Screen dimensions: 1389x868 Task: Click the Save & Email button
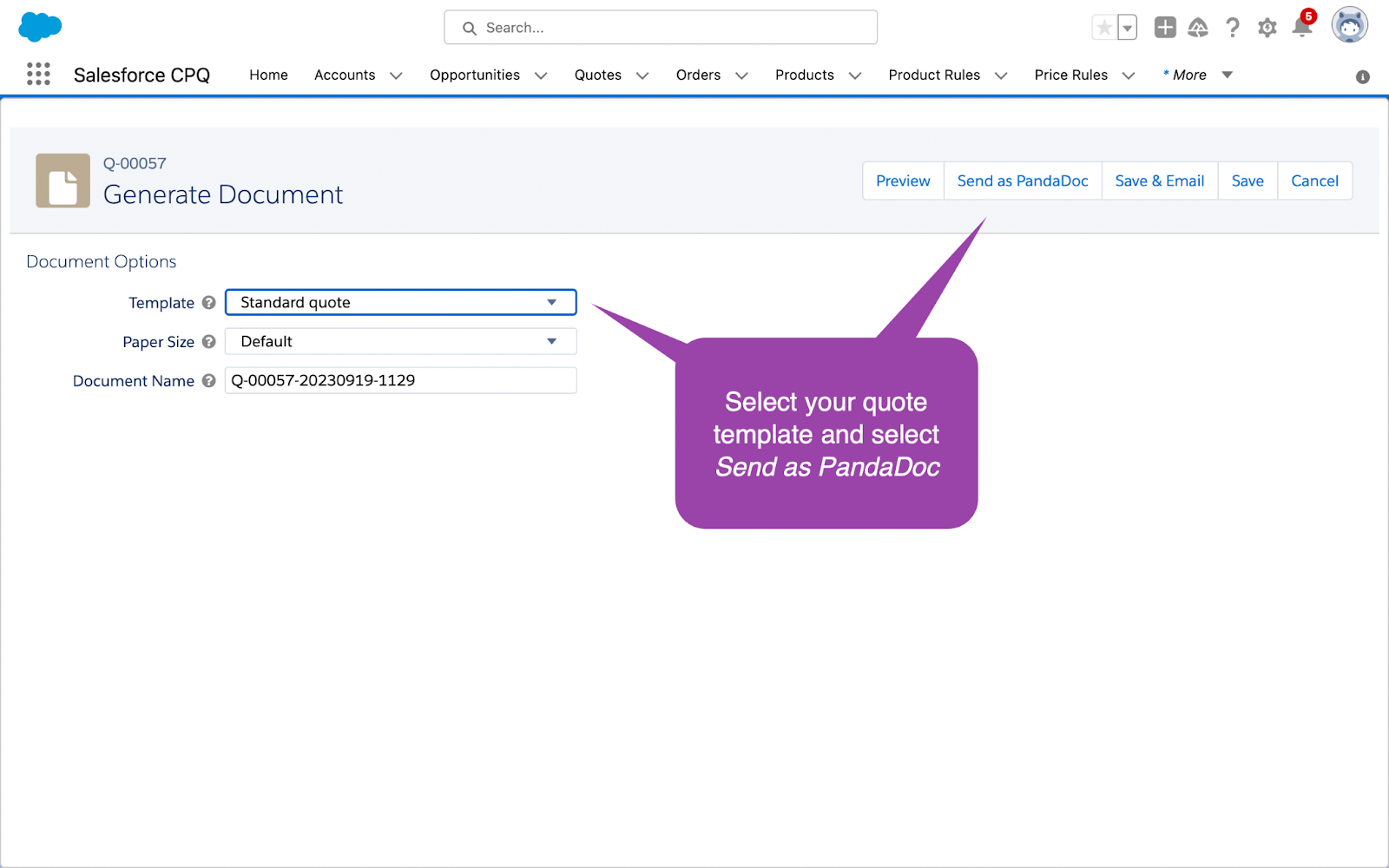1160,181
